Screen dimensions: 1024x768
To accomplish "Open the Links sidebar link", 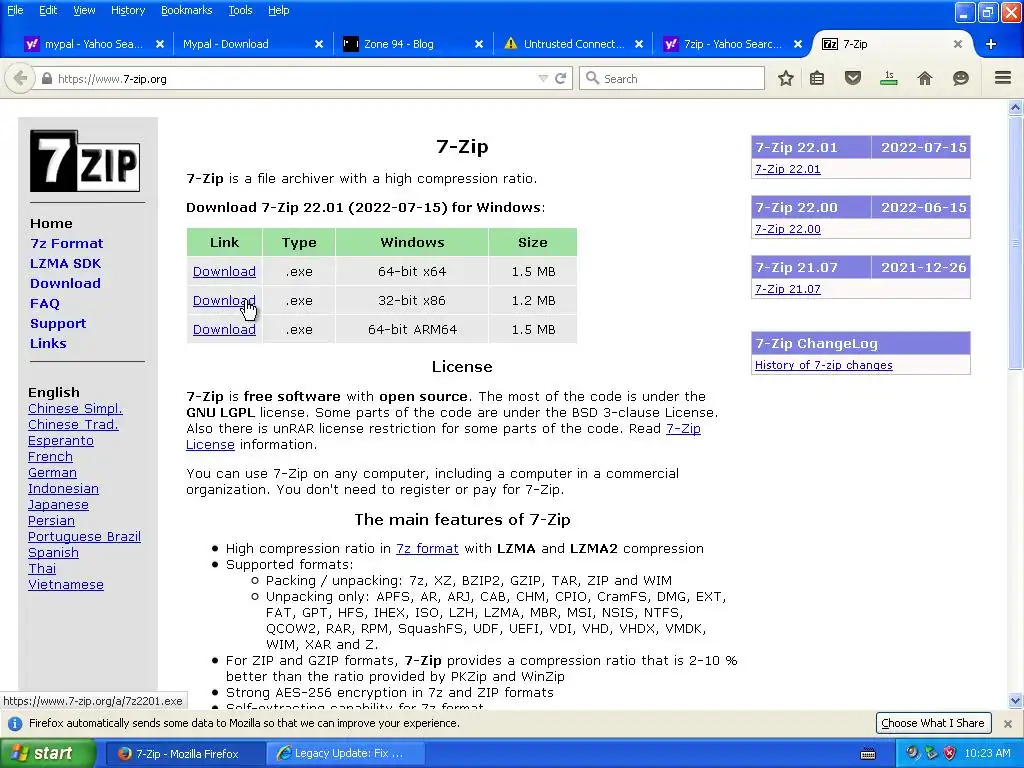I will [48, 344].
